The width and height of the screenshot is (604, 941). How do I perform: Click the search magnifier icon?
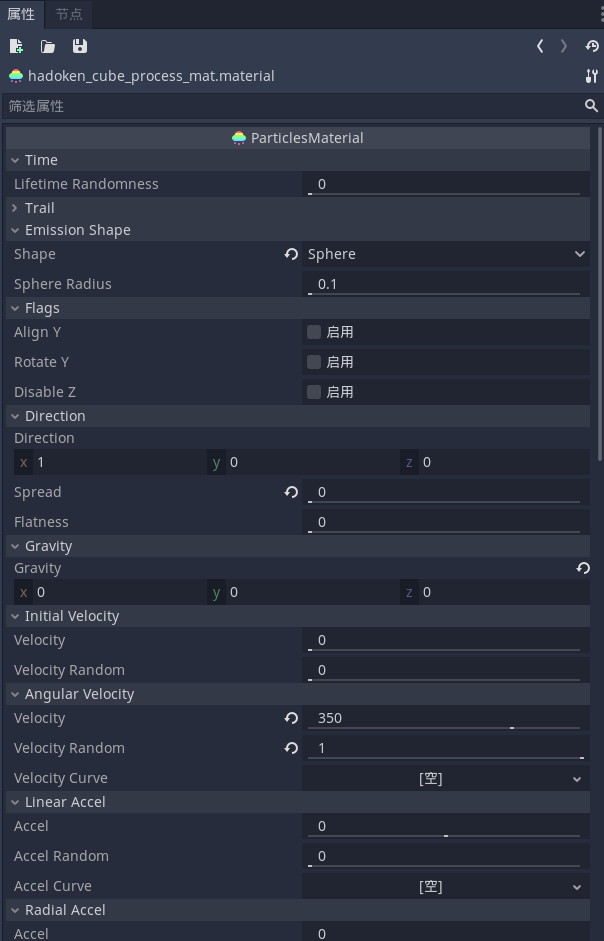(x=591, y=106)
